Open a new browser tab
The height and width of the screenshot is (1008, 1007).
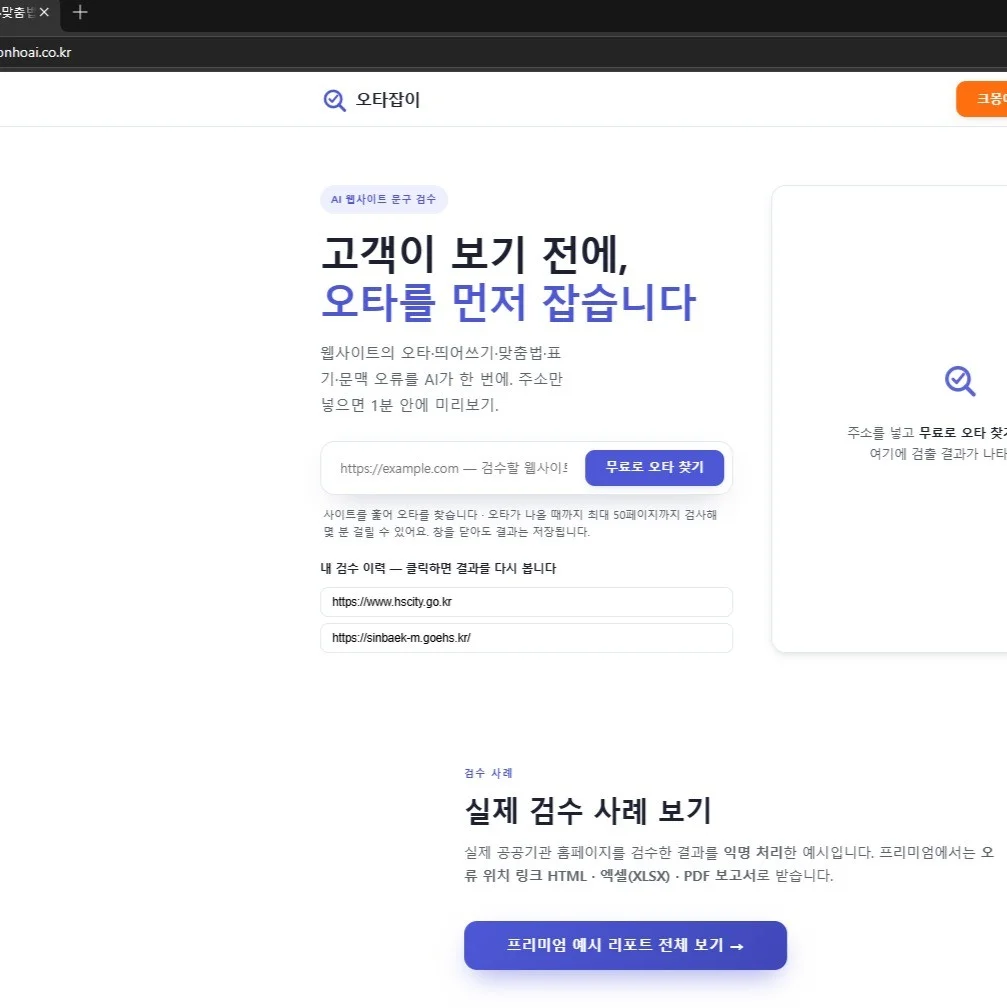pos(80,12)
